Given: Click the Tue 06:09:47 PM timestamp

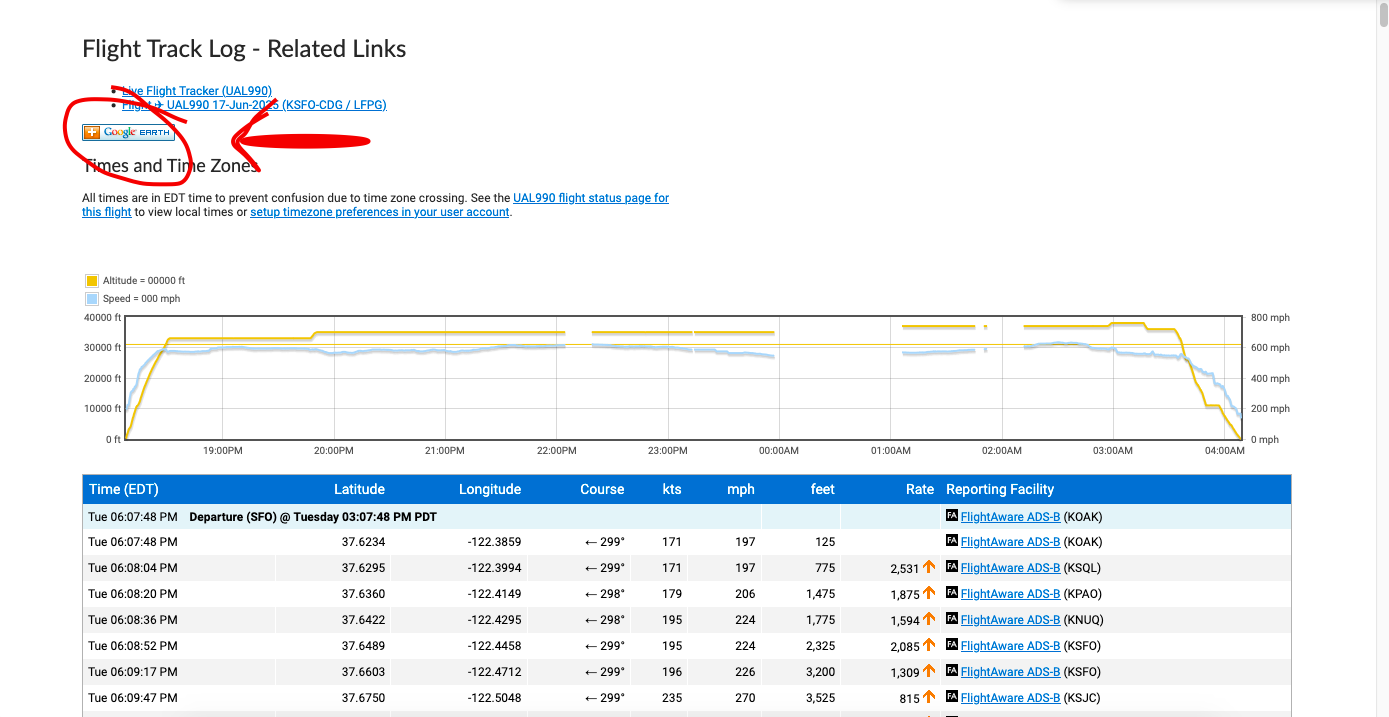Looking at the screenshot, I should pos(133,698).
